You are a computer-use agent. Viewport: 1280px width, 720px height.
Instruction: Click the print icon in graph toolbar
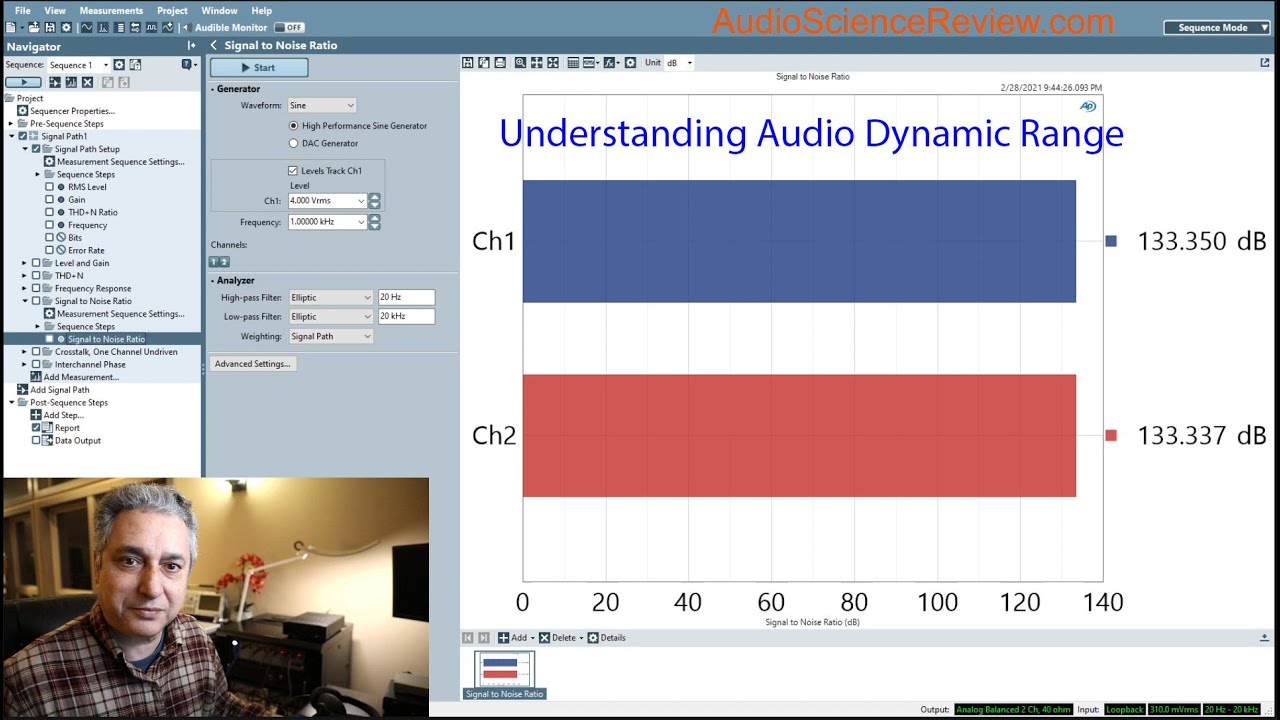pyautogui.click(x=500, y=63)
